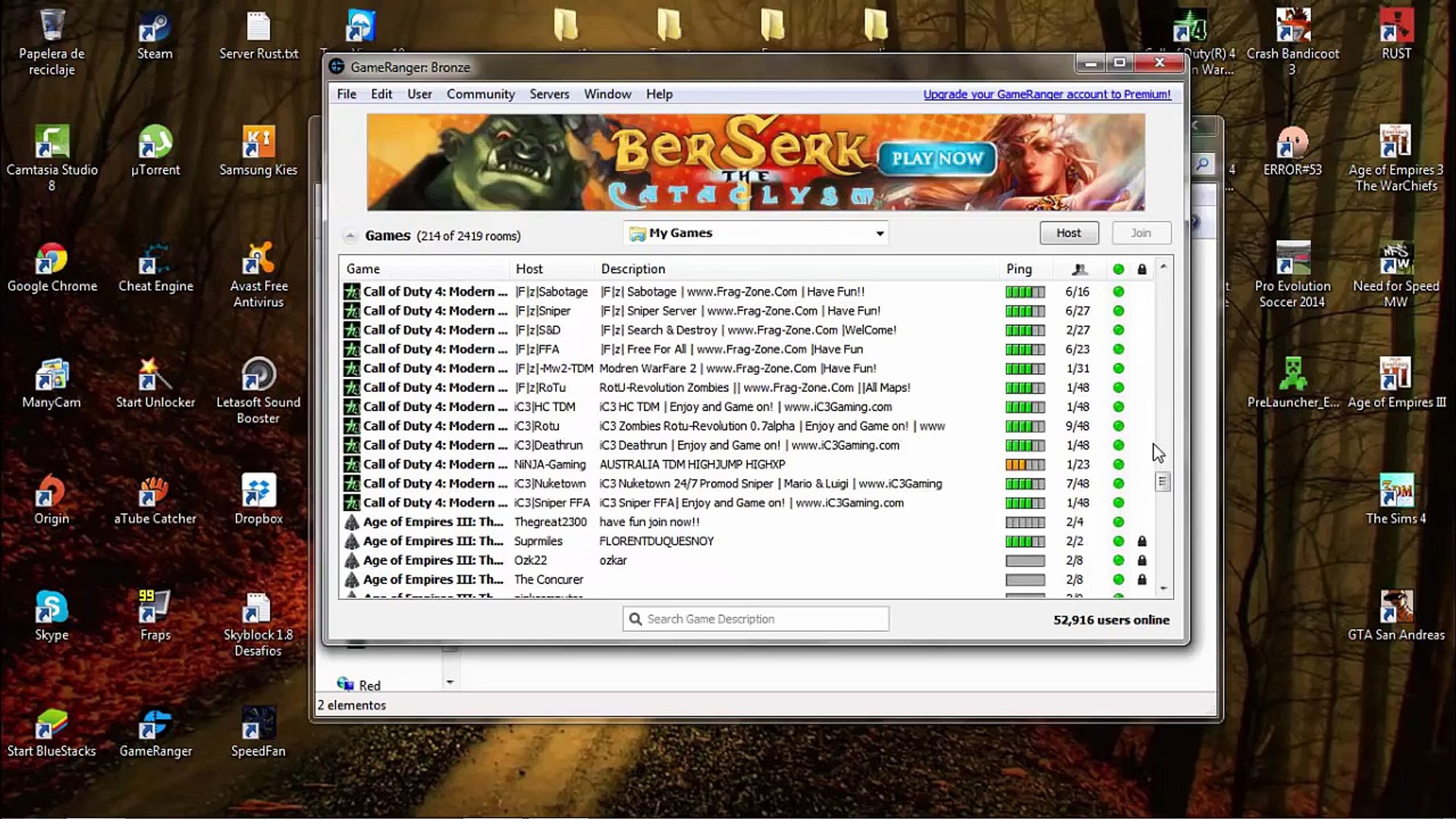Click padlock icon on Suprmiles room
This screenshot has height=819, width=1456.
point(1142,541)
